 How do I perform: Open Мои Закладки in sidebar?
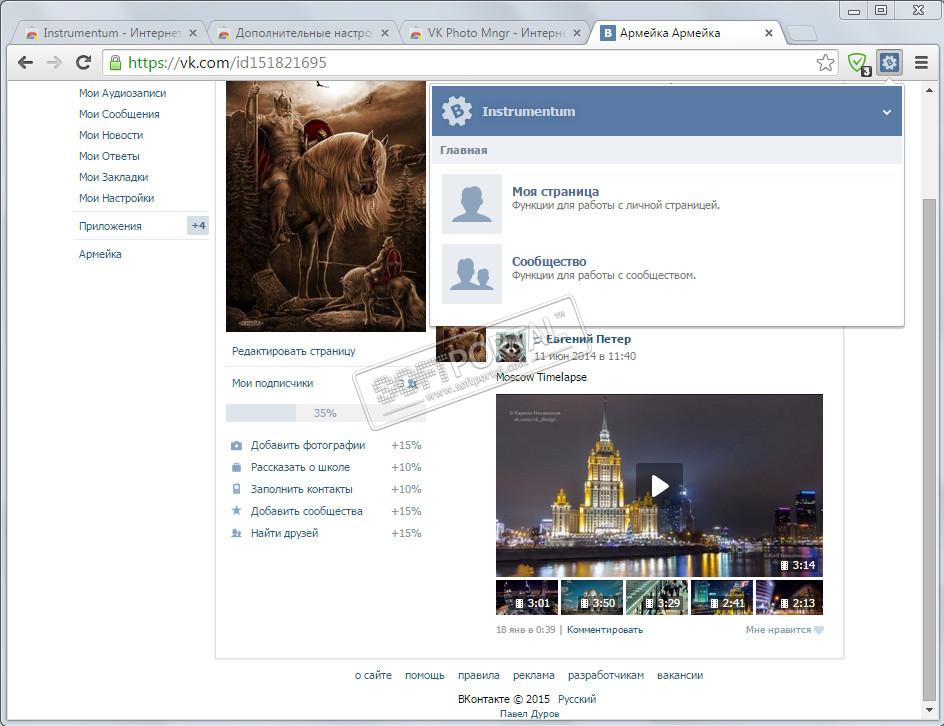pos(113,178)
